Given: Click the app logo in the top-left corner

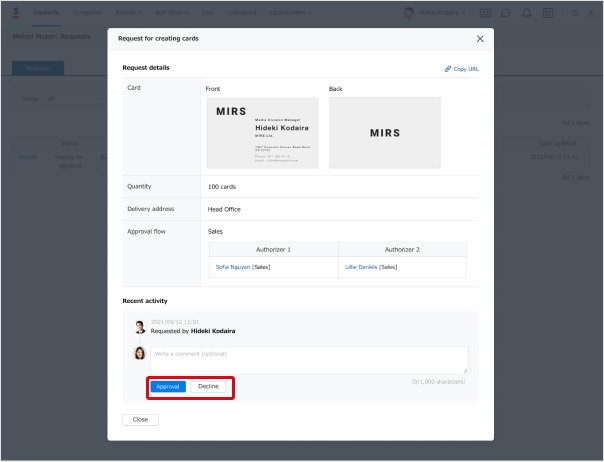Looking at the screenshot, I should 15,13.
